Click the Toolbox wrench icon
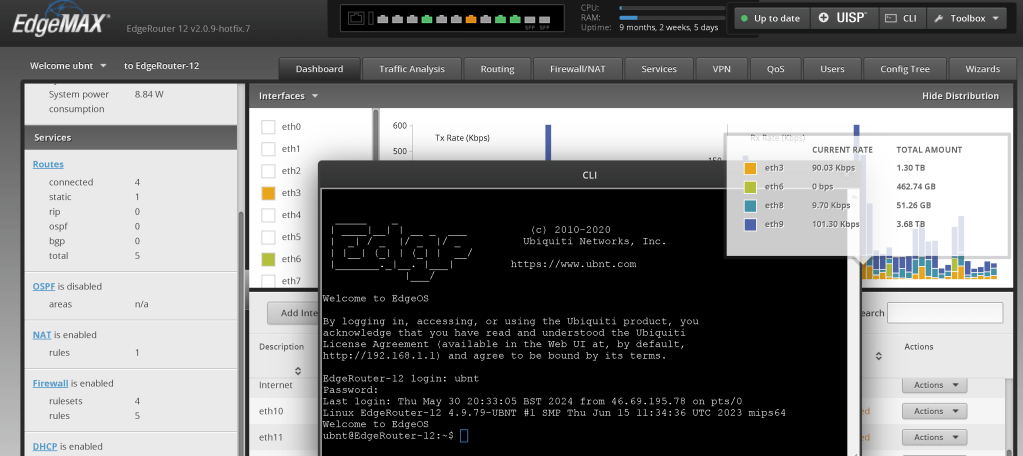The height and width of the screenshot is (456, 1023). (939, 18)
